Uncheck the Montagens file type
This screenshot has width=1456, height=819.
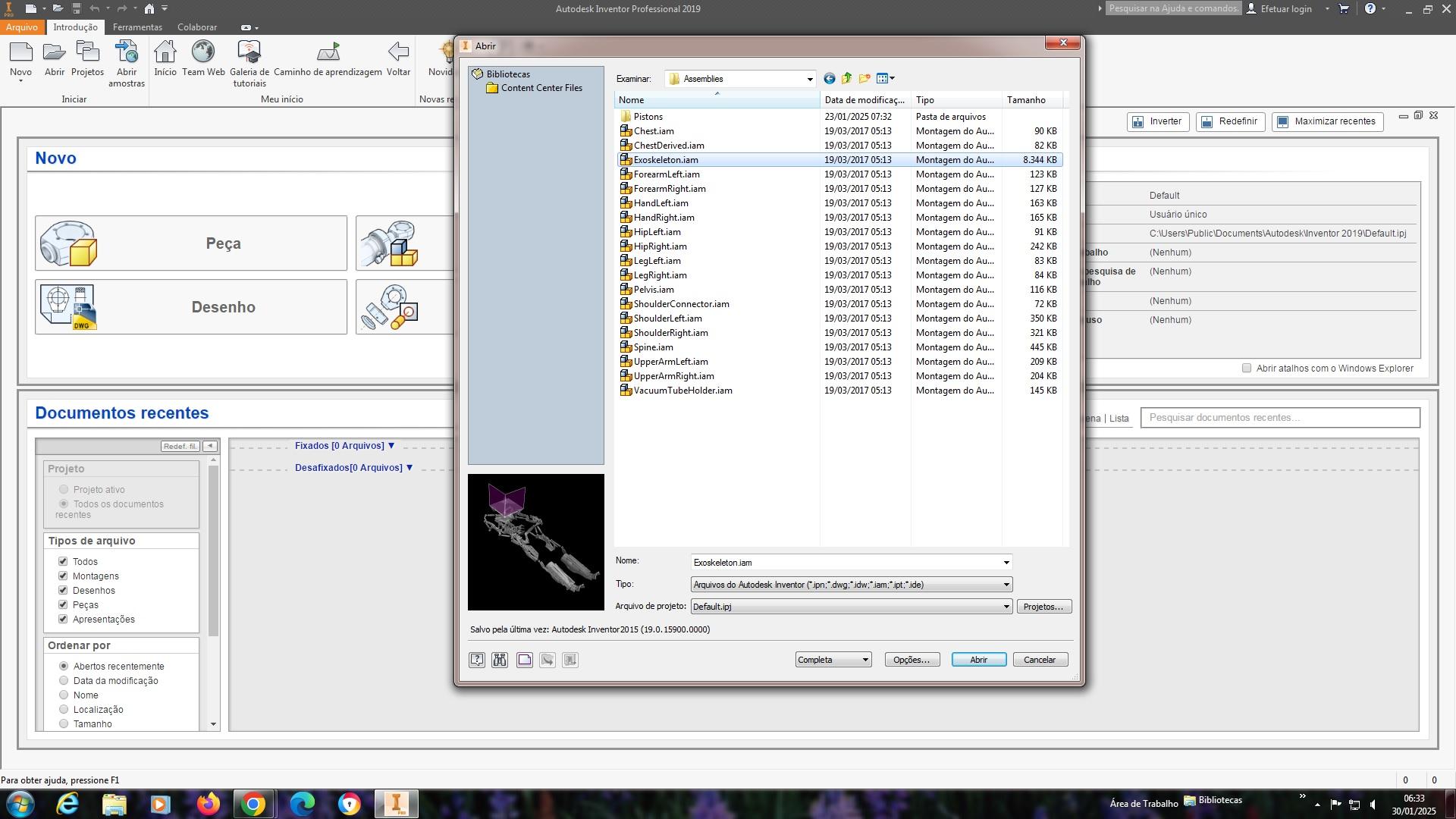(x=63, y=576)
